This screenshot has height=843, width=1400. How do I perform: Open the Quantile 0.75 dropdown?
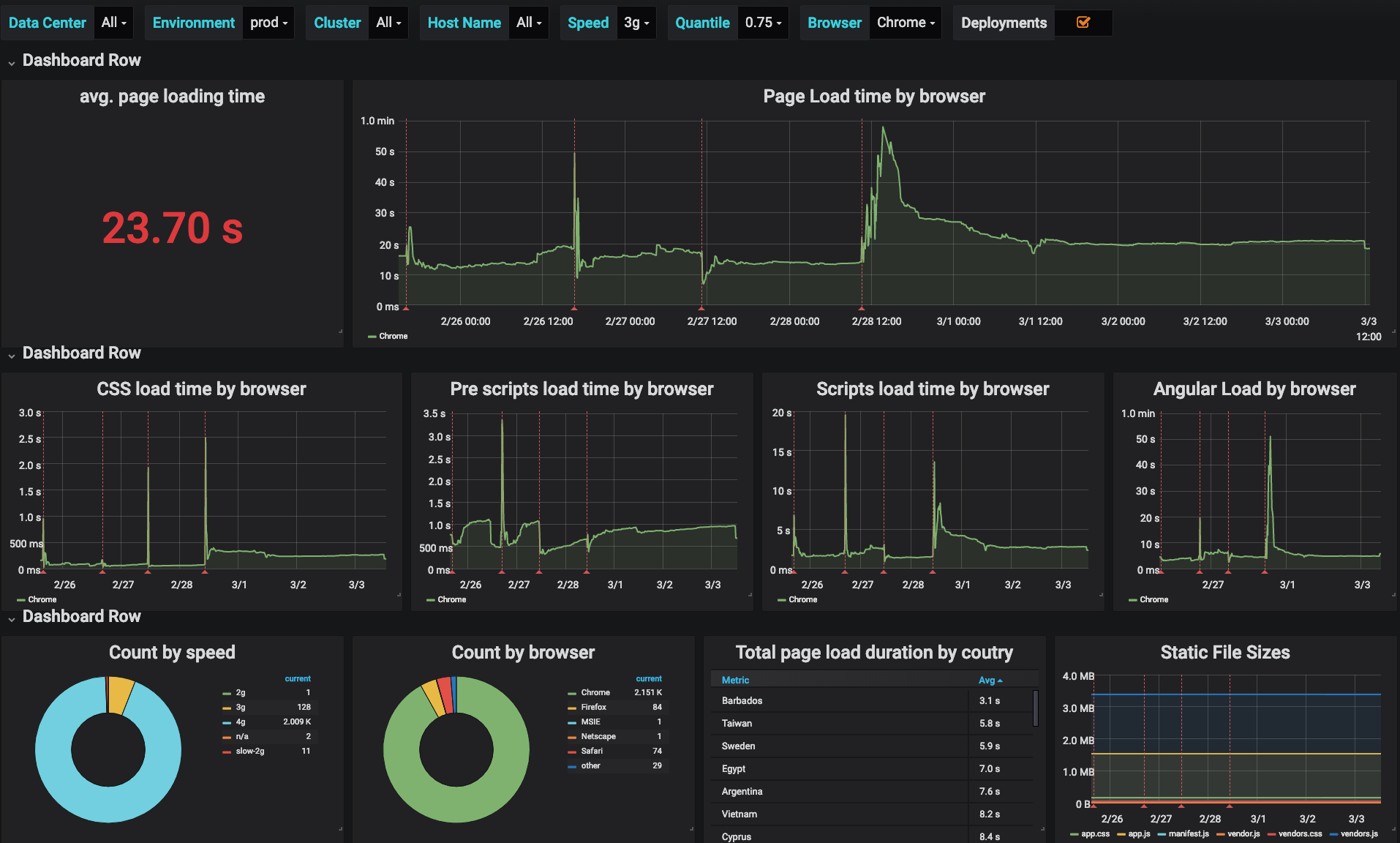[763, 23]
